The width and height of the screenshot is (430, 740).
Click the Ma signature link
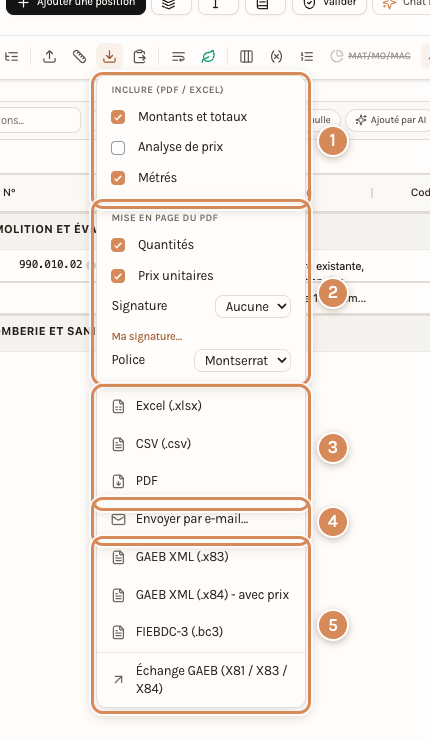click(x=147, y=336)
